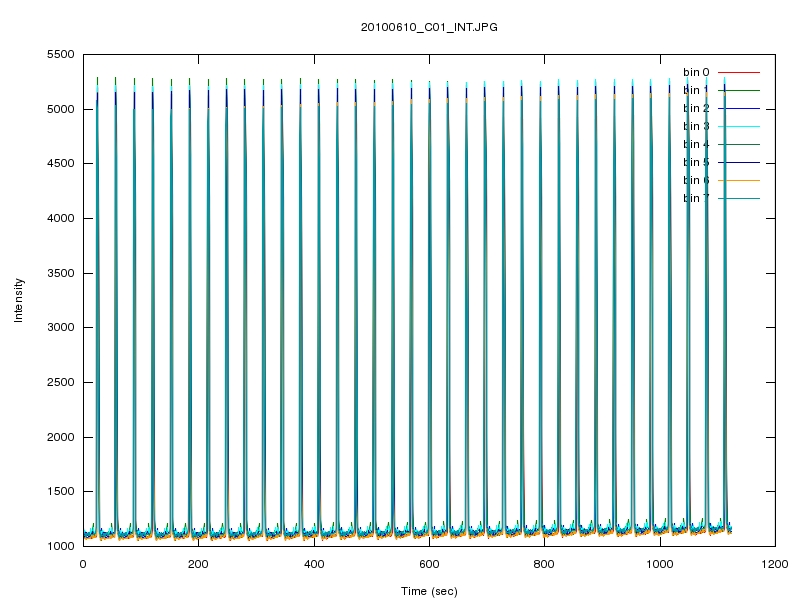The width and height of the screenshot is (800, 600).
Task: Click the y-axis tick value 1500
Action: click(x=61, y=491)
